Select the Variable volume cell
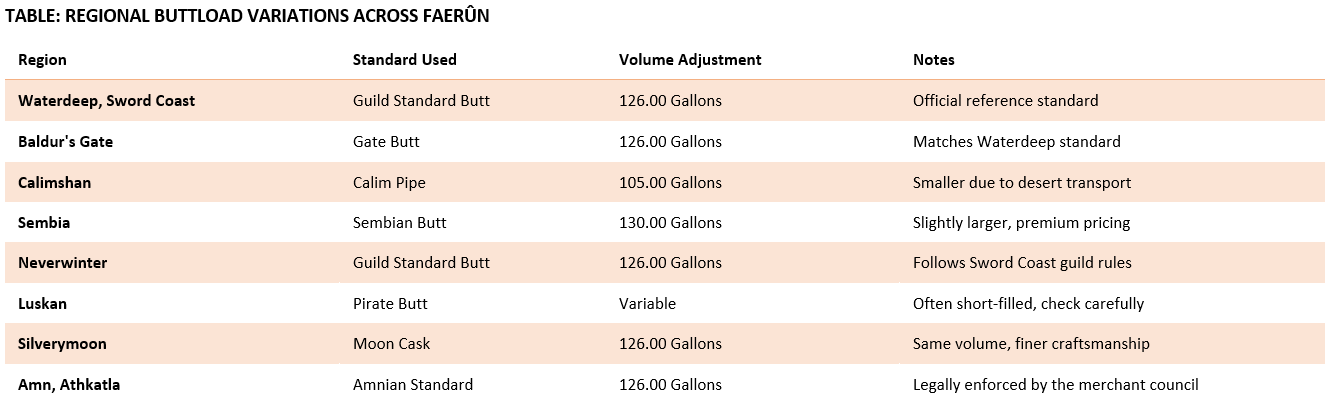1333x407 pixels. click(647, 304)
